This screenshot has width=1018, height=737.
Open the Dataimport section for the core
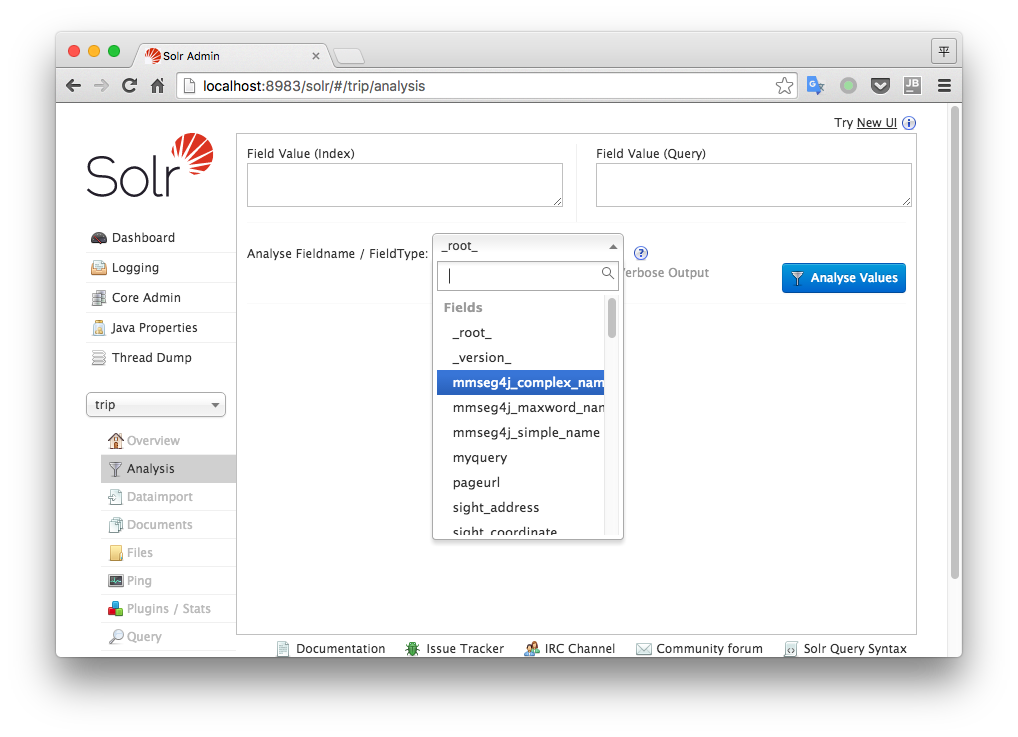[x=159, y=497]
